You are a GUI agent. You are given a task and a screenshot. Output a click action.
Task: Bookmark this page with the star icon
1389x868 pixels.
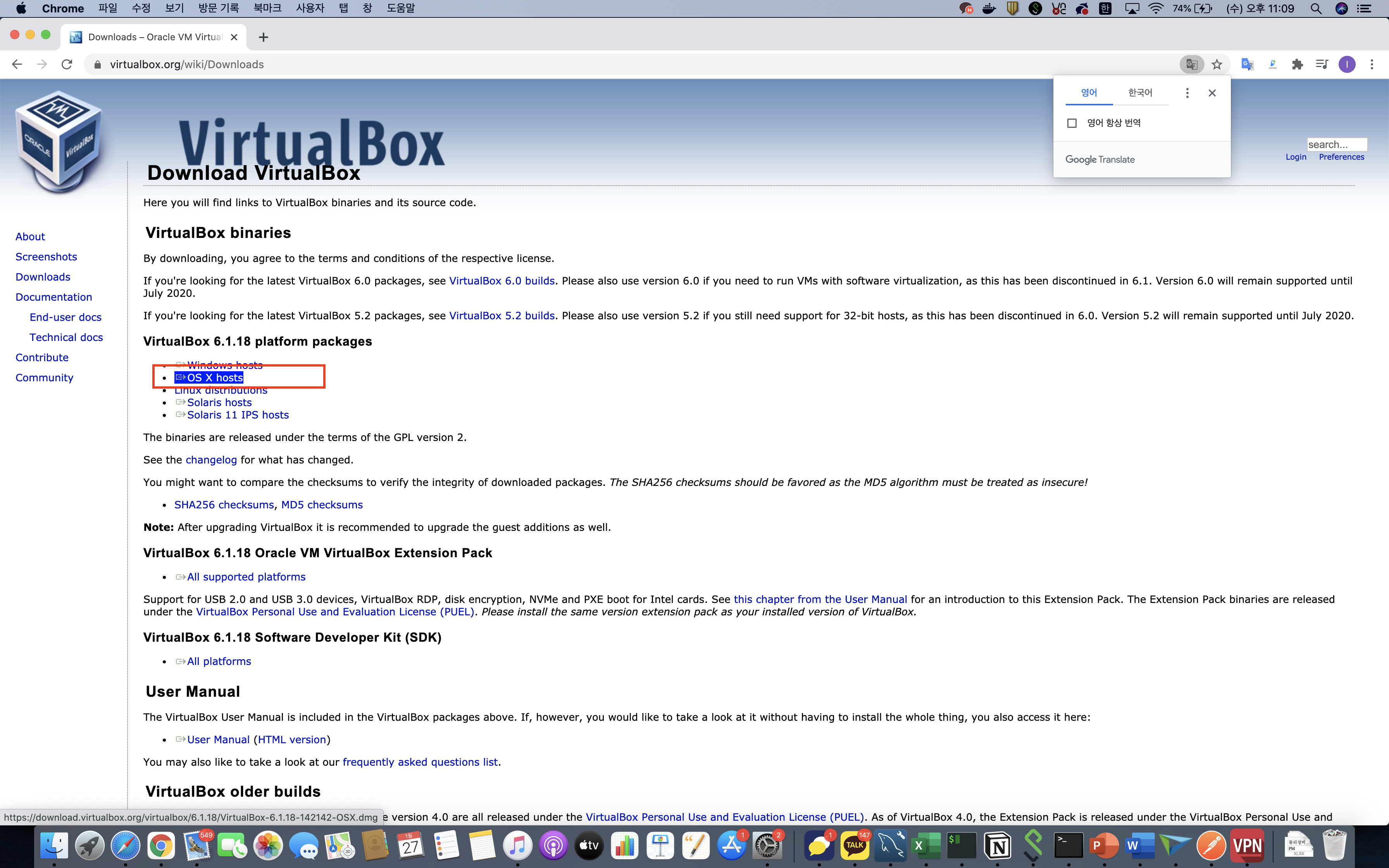point(1217,64)
